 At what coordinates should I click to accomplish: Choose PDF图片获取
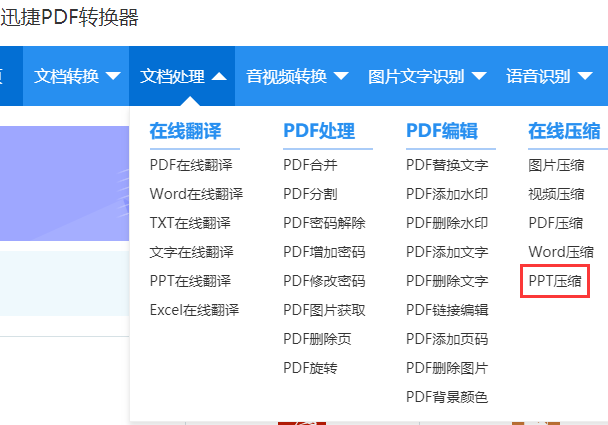point(324,310)
